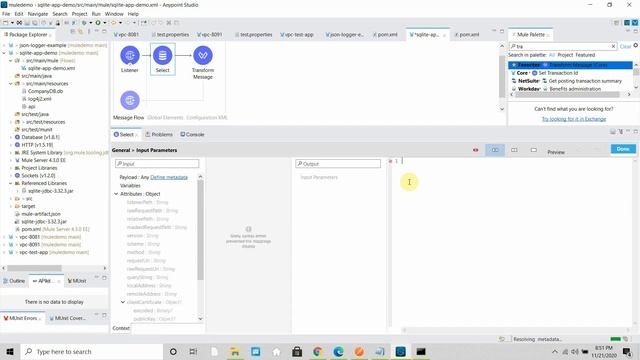The height and width of the screenshot is (360, 640).
Task: Collapse the src/main/mule folder
Action: click(x=11, y=61)
